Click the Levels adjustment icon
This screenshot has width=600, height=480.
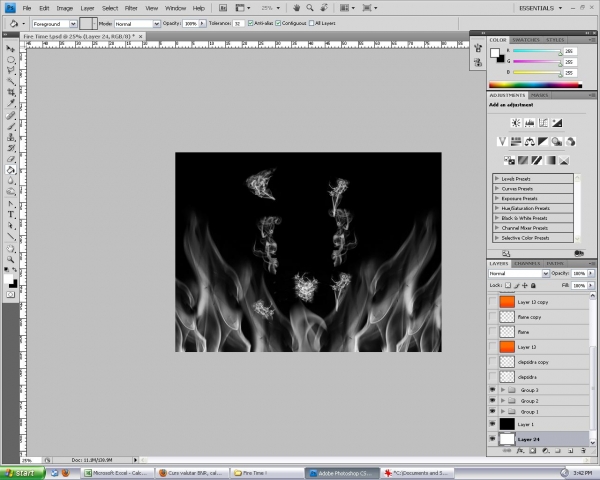(x=530, y=123)
